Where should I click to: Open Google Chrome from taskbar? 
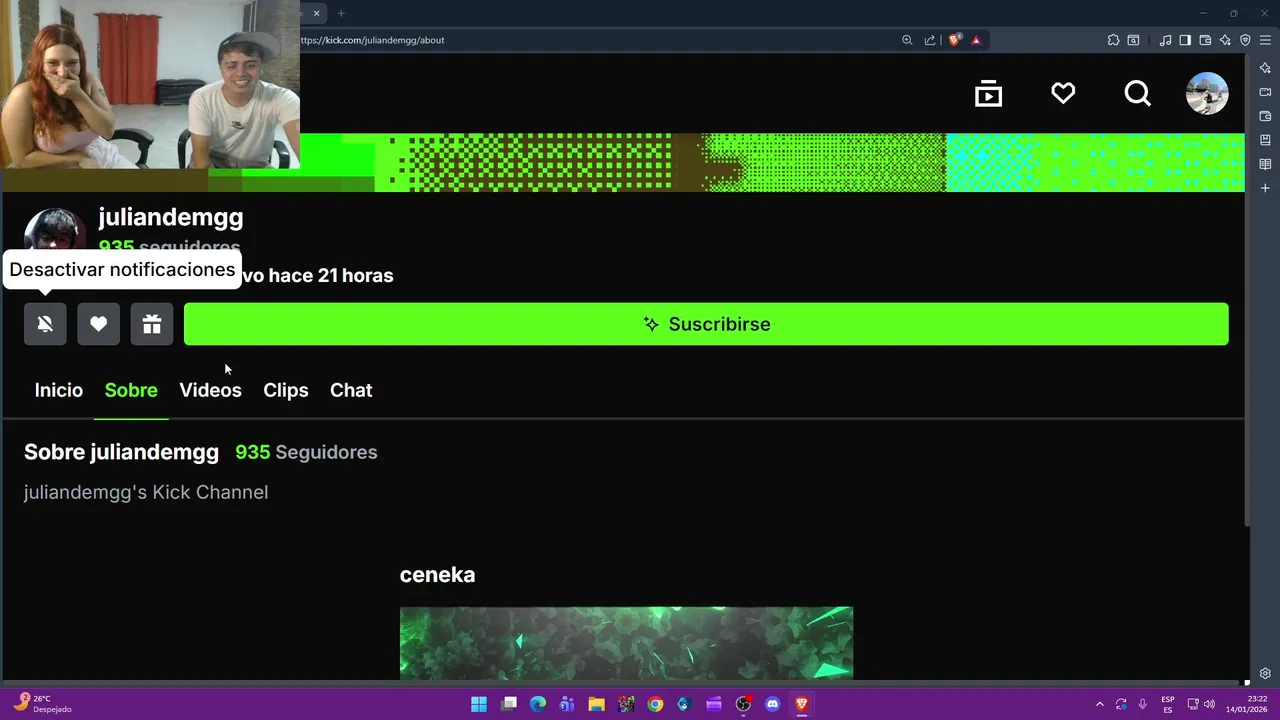(x=655, y=704)
